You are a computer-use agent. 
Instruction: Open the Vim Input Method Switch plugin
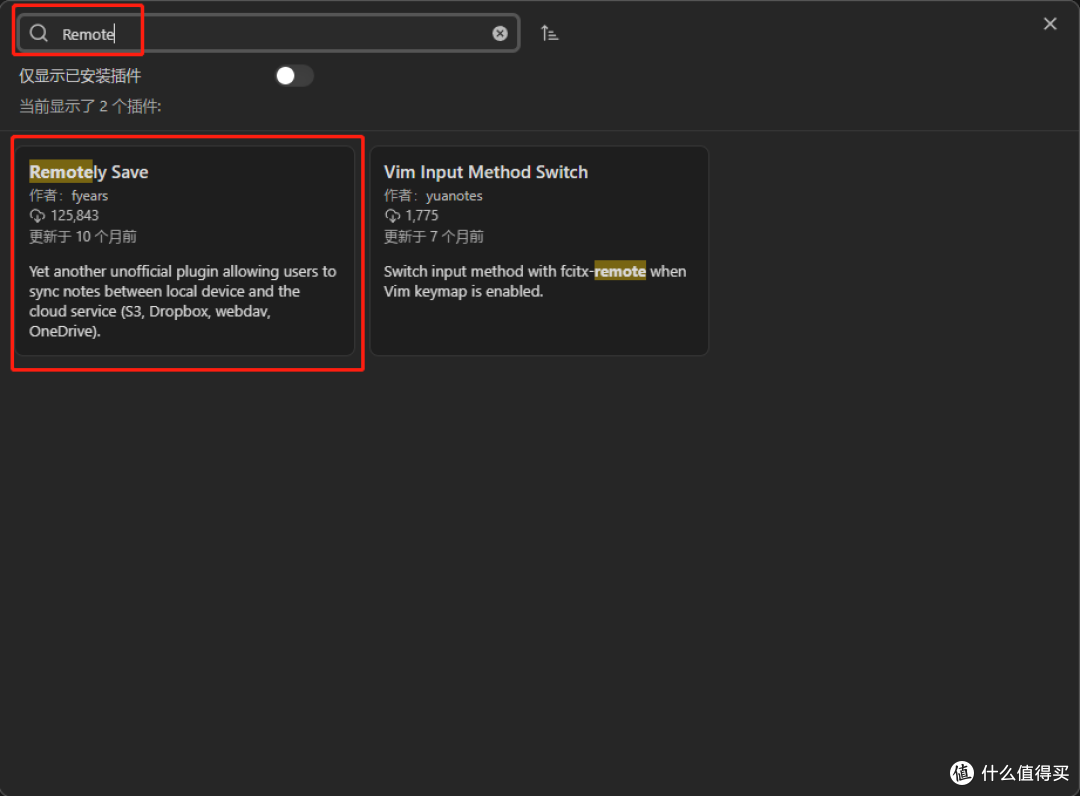pos(539,250)
